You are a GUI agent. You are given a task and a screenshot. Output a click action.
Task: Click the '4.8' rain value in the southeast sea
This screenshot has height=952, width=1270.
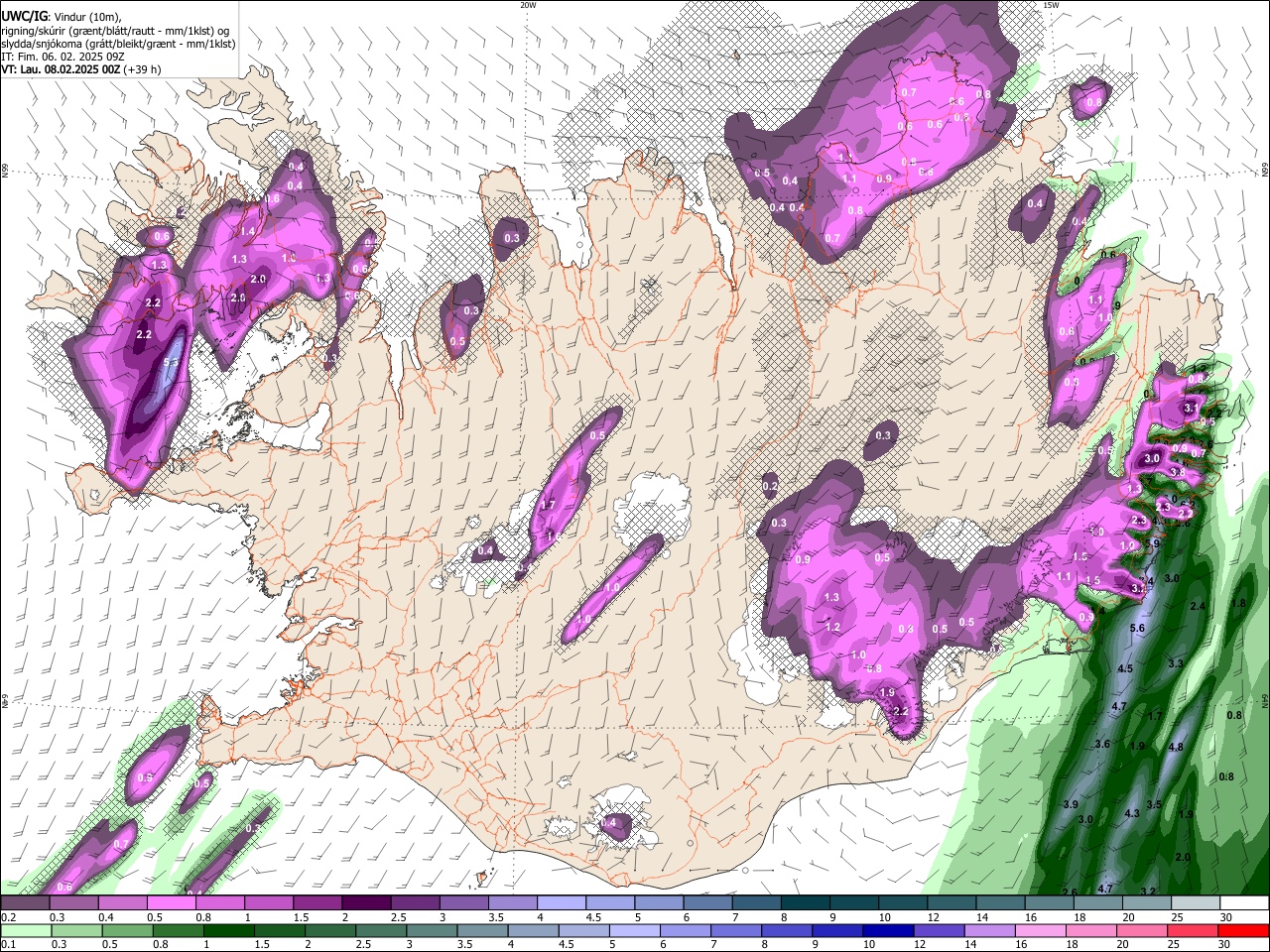1177,747
